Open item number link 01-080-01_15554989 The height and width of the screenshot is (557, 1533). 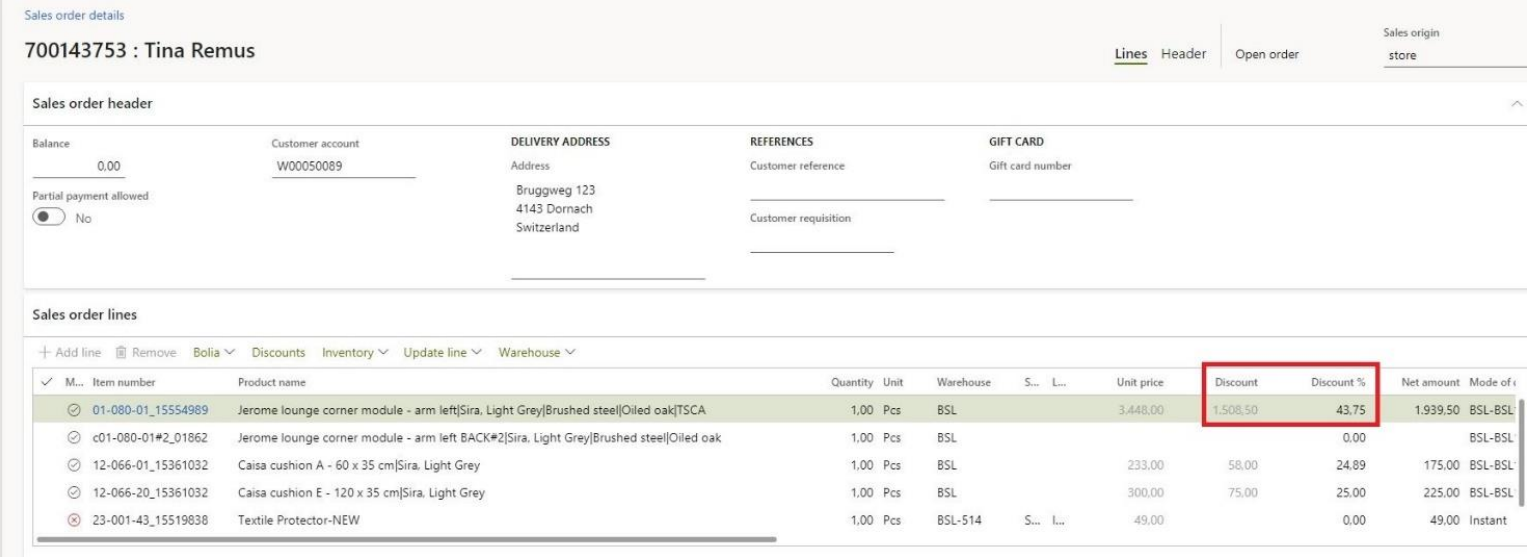(150, 408)
